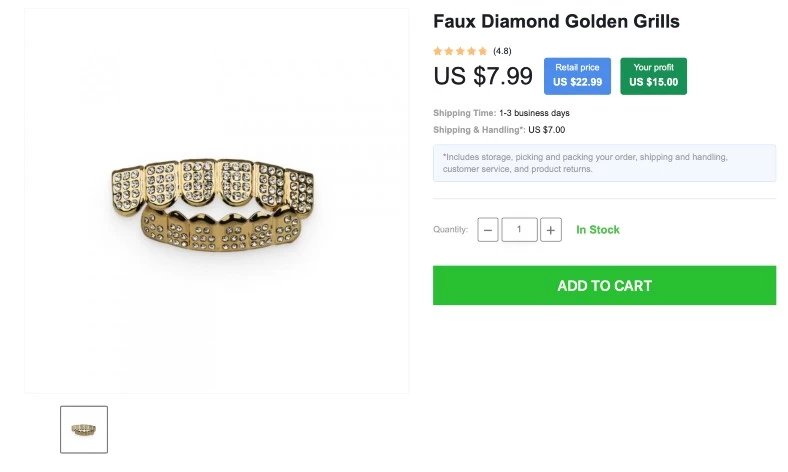Image resolution: width=788 pixels, height=472 pixels.
Task: Decrease quantity with the minus button
Action: coord(488,230)
